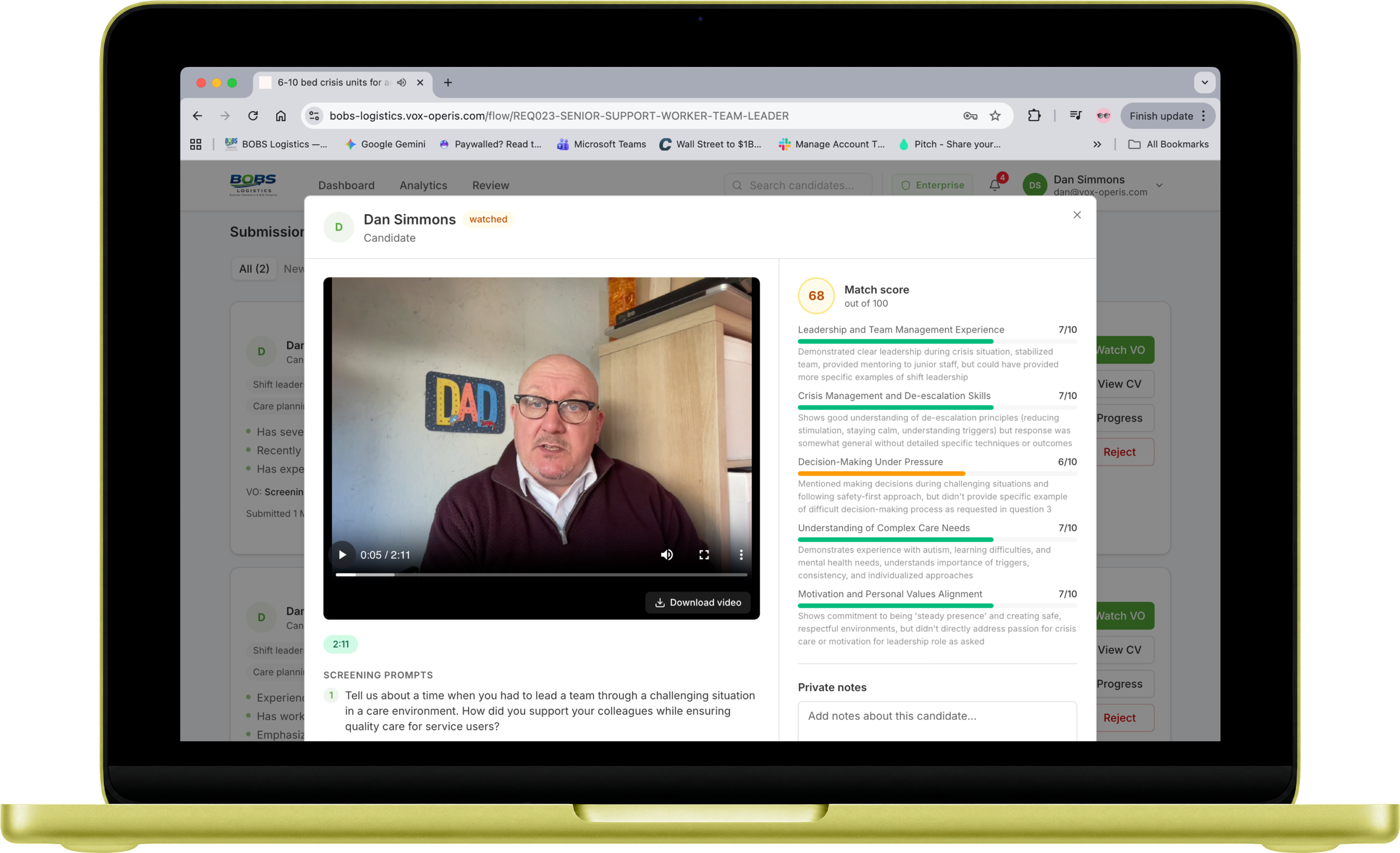Download the candidate video
The height and width of the screenshot is (853, 1400).
coord(698,603)
